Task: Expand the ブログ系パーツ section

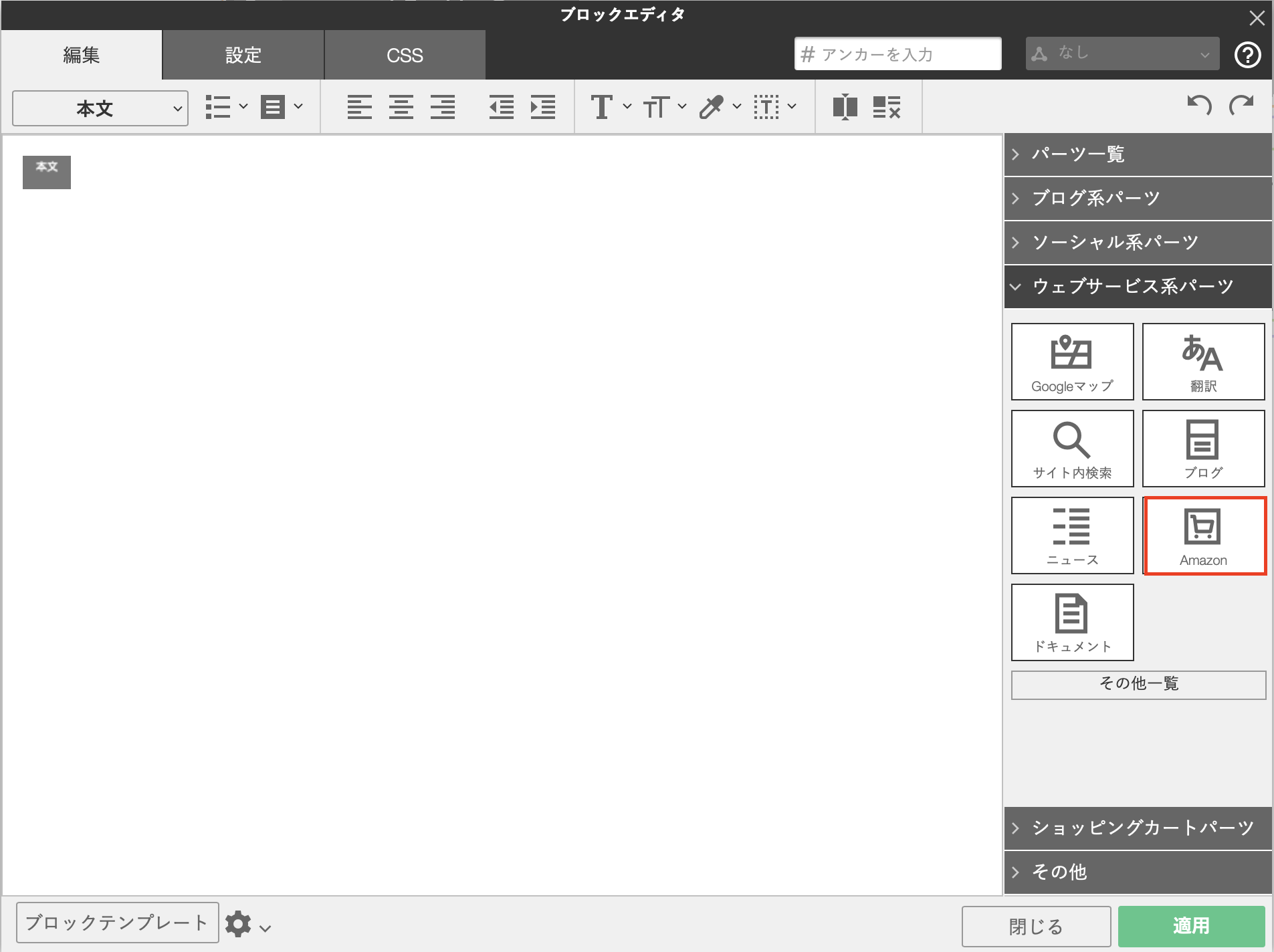Action: tap(1138, 199)
